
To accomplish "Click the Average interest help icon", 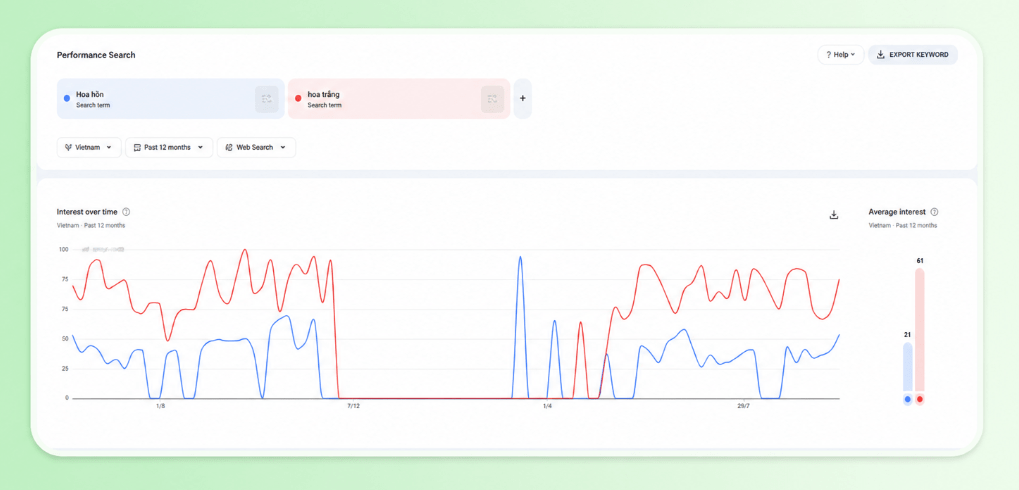I will coord(935,212).
